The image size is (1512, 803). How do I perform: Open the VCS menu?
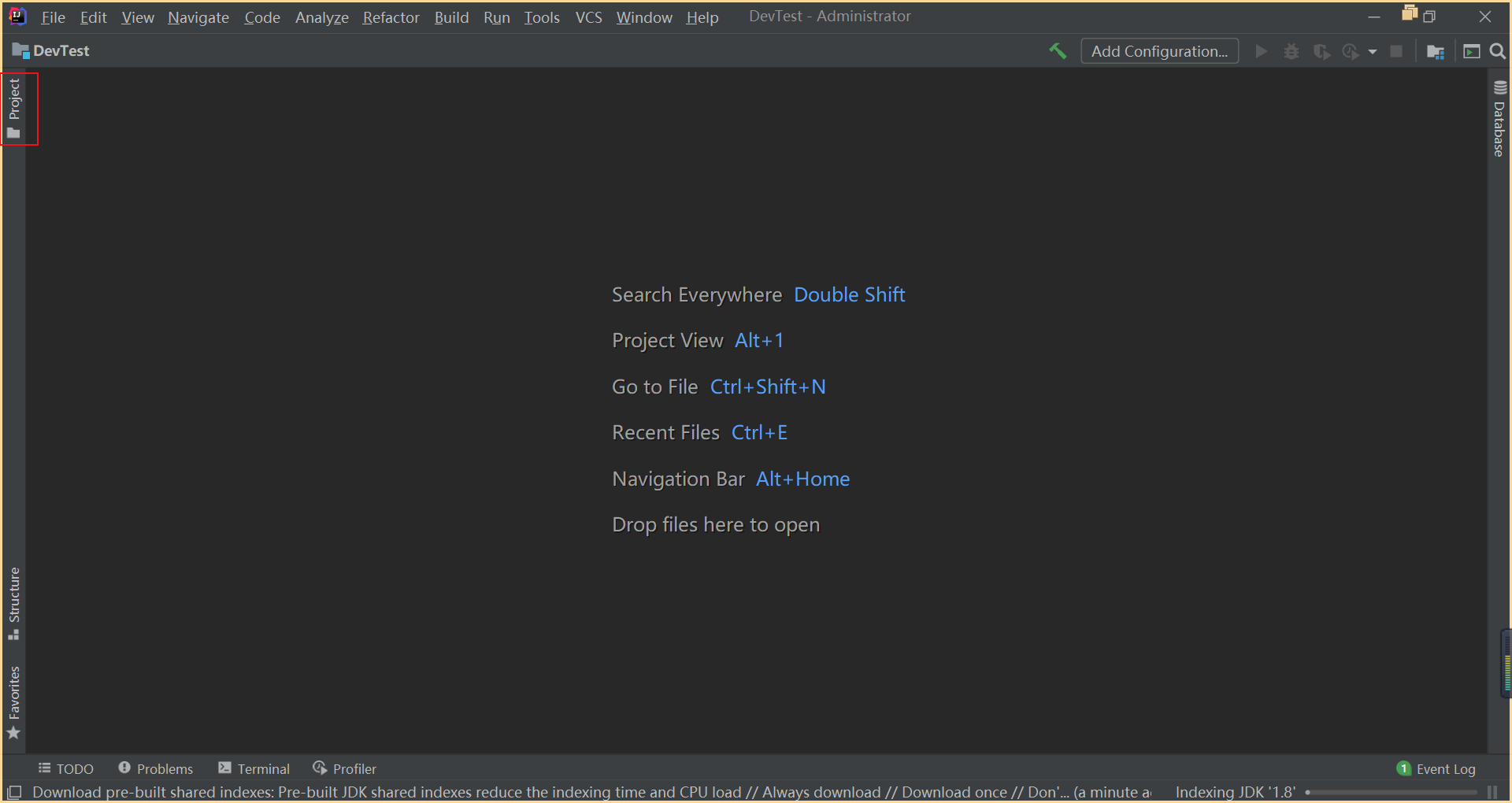click(589, 17)
